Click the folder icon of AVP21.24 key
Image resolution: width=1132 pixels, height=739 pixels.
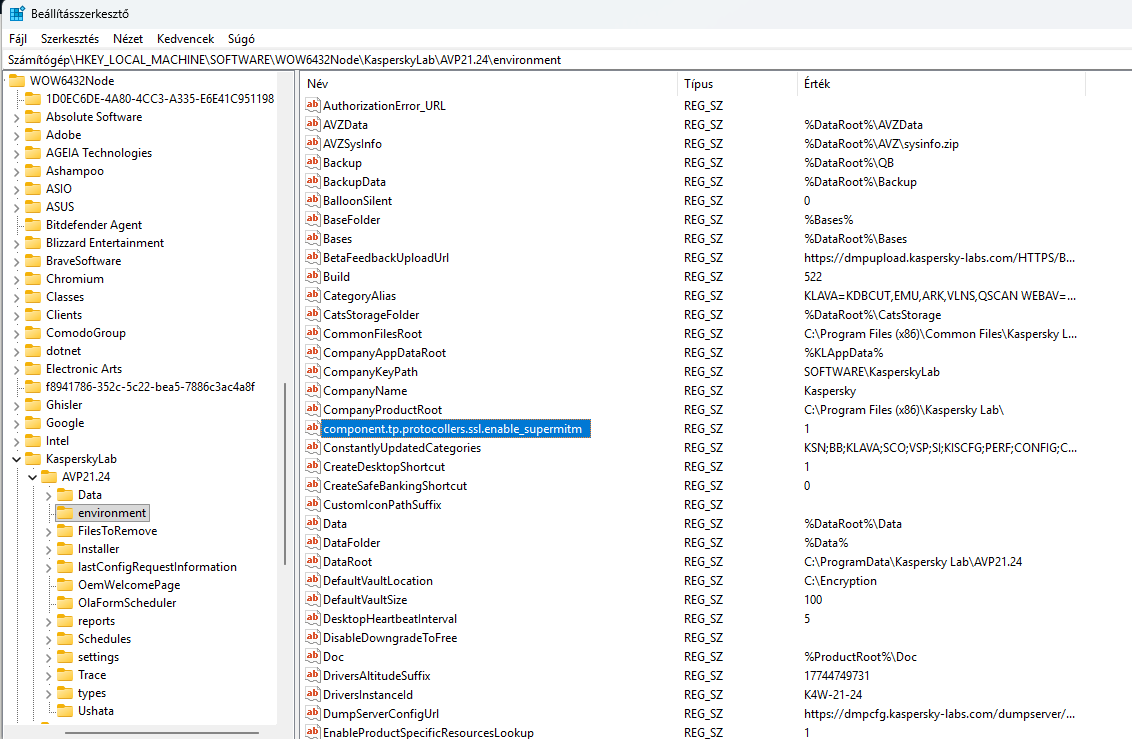coord(49,477)
